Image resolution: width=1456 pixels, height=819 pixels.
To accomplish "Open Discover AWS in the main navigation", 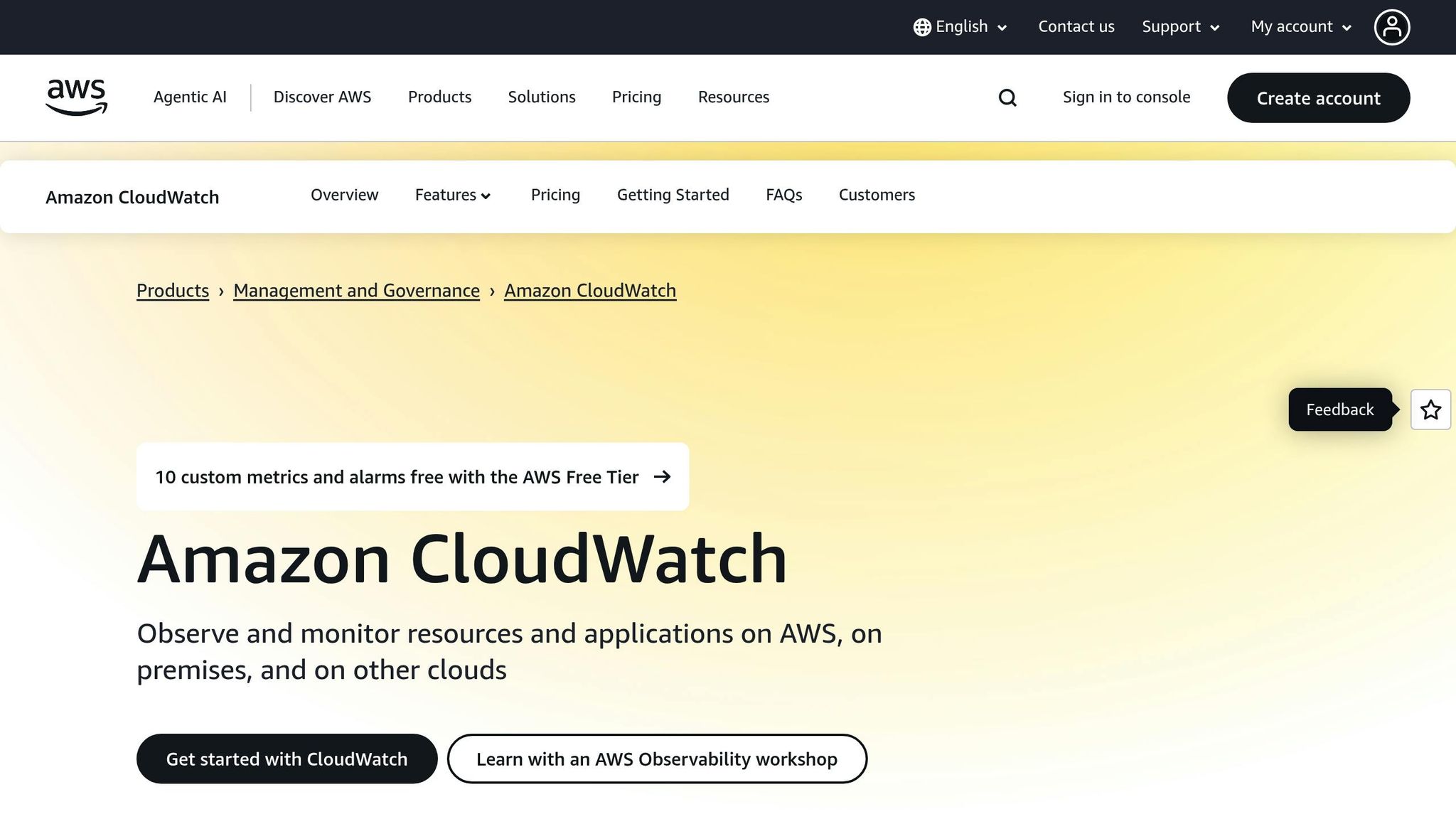I will (x=322, y=97).
